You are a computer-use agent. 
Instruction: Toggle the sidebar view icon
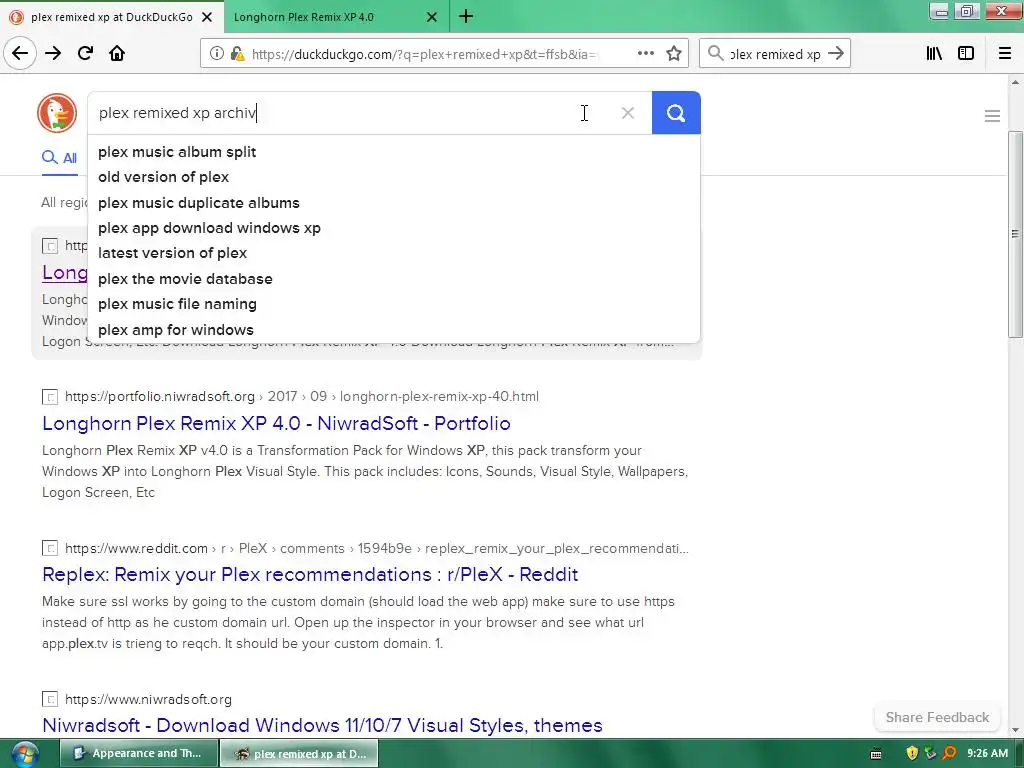point(966,54)
